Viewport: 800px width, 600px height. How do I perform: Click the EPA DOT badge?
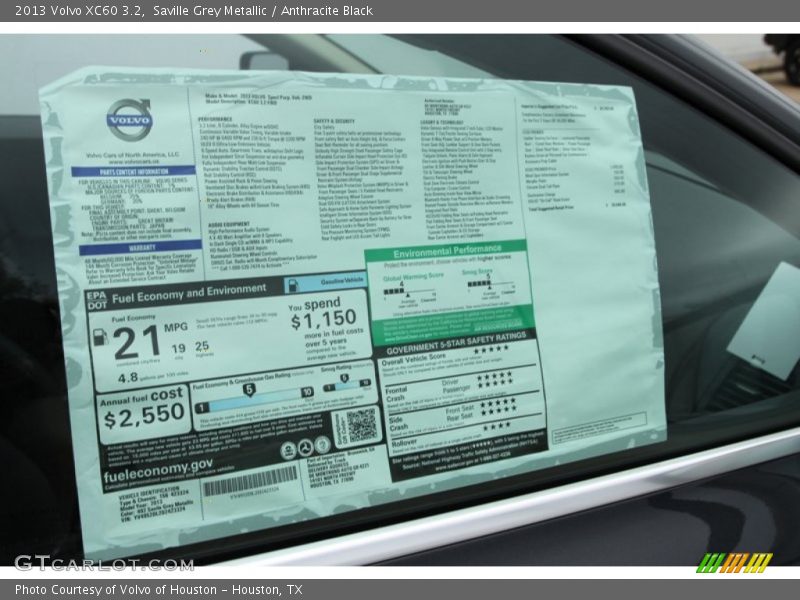[96, 301]
